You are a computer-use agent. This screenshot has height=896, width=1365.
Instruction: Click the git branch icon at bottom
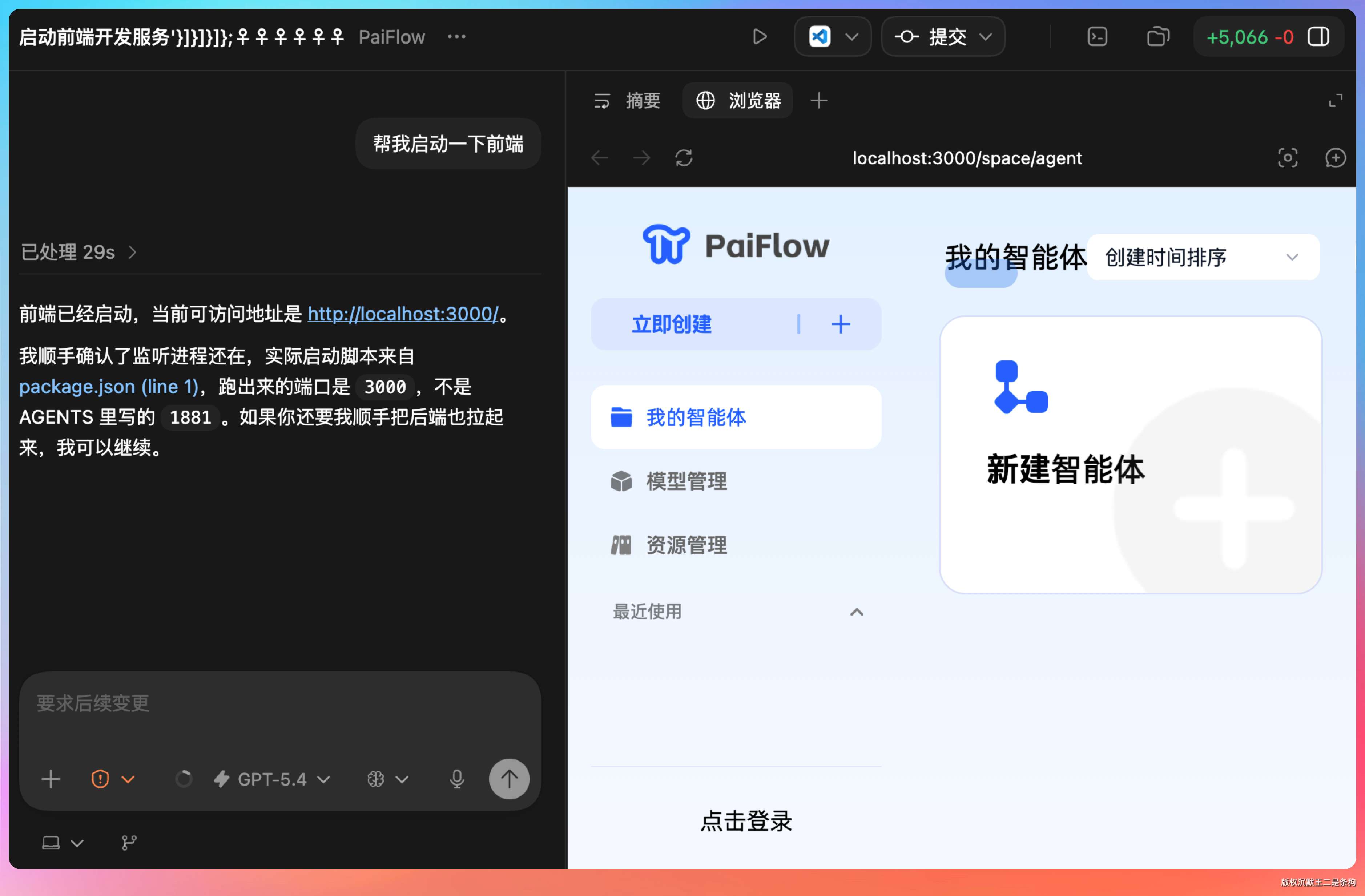(x=129, y=842)
